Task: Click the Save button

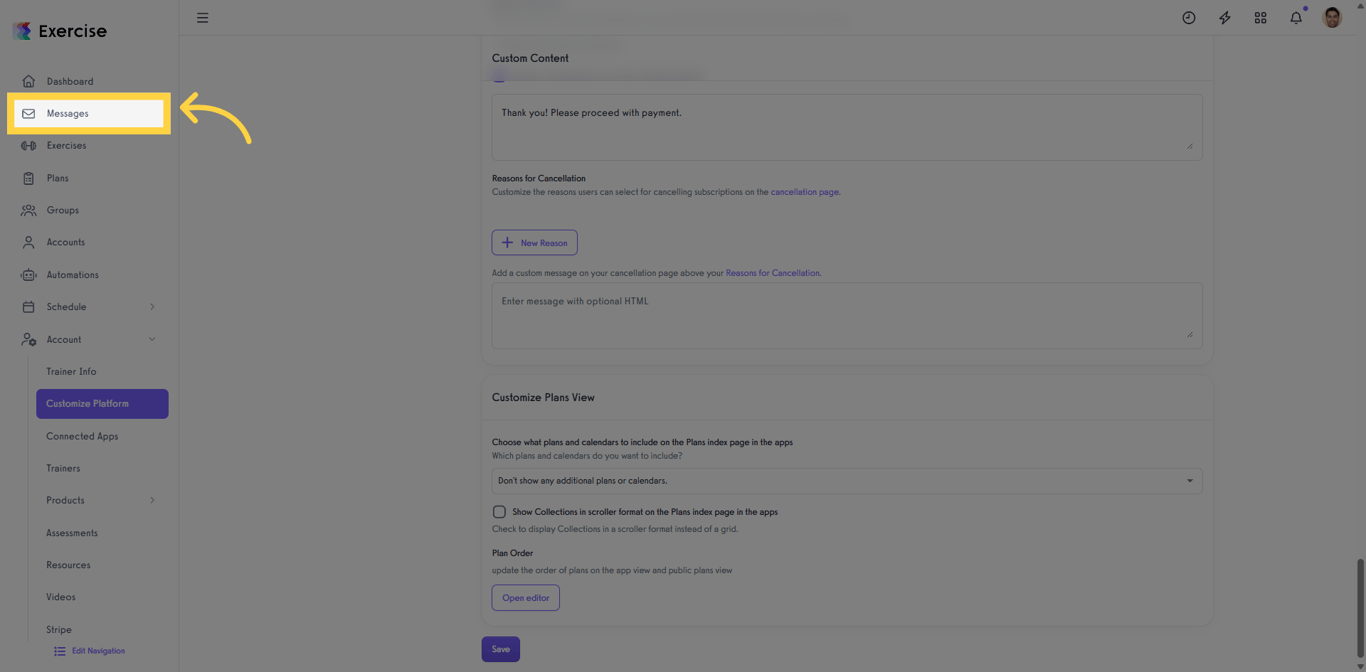Action: point(500,649)
